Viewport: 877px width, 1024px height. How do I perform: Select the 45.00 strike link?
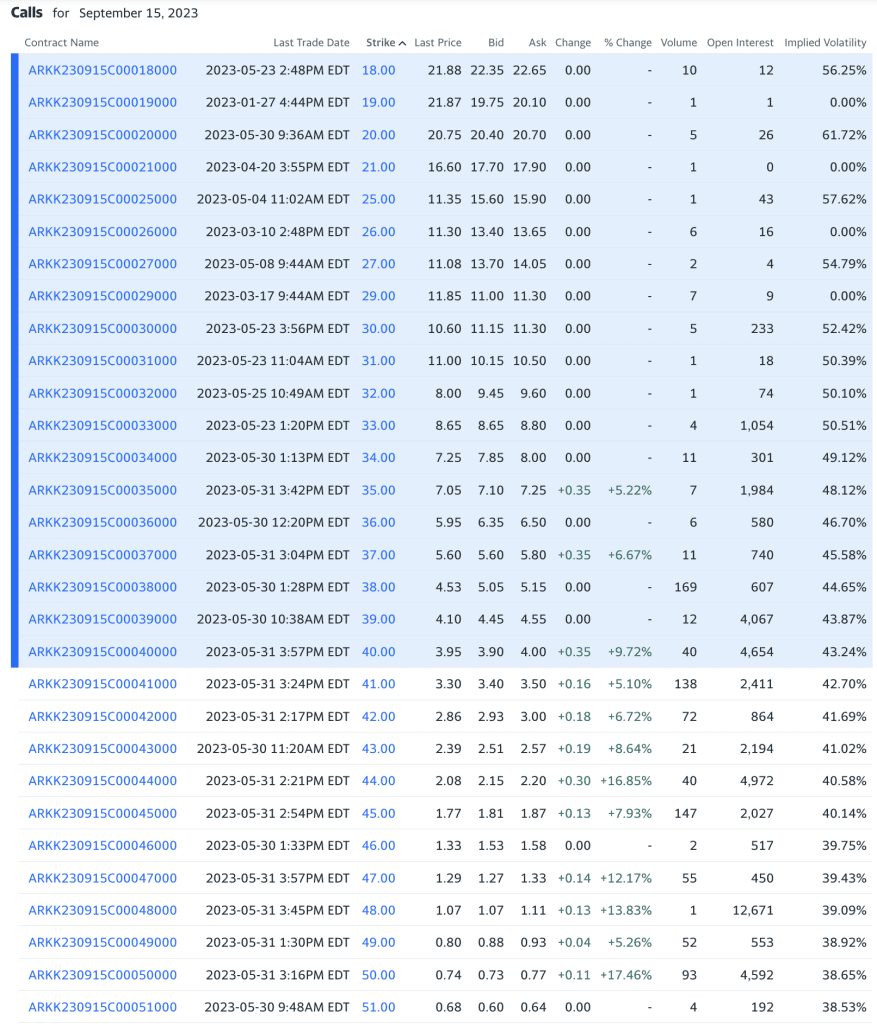pos(379,813)
